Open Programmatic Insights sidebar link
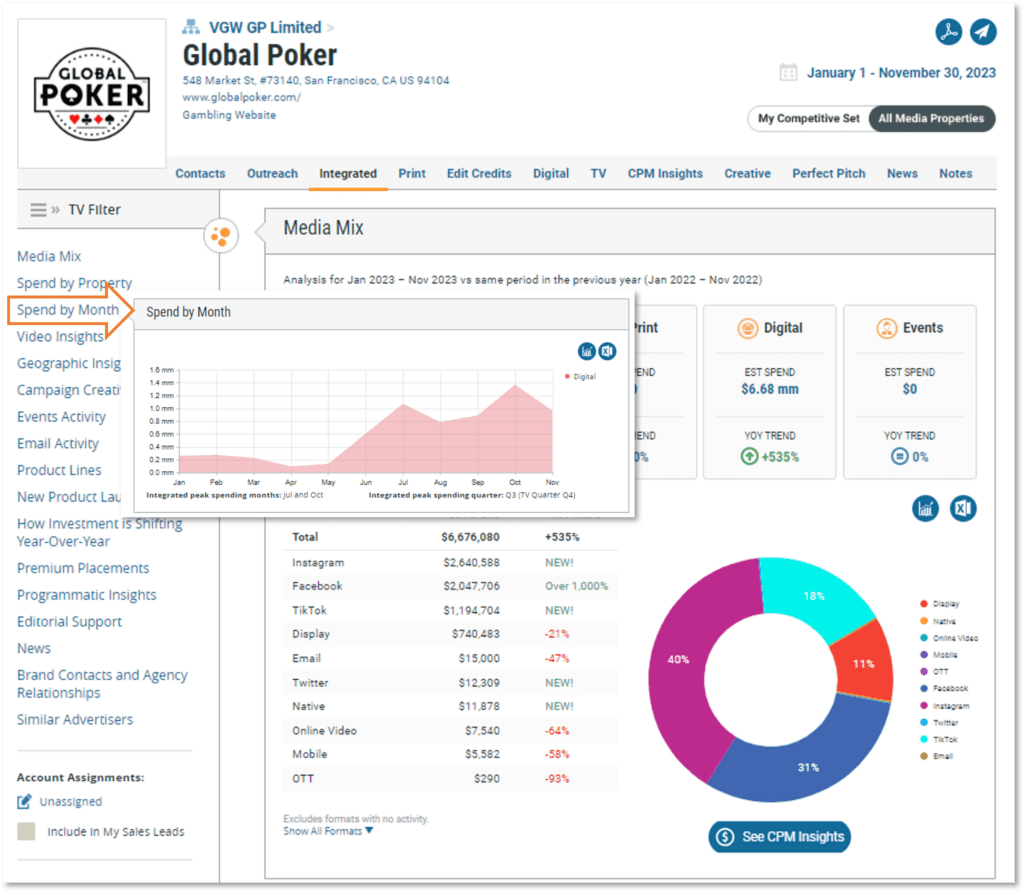The height and width of the screenshot is (892, 1024). 86,595
